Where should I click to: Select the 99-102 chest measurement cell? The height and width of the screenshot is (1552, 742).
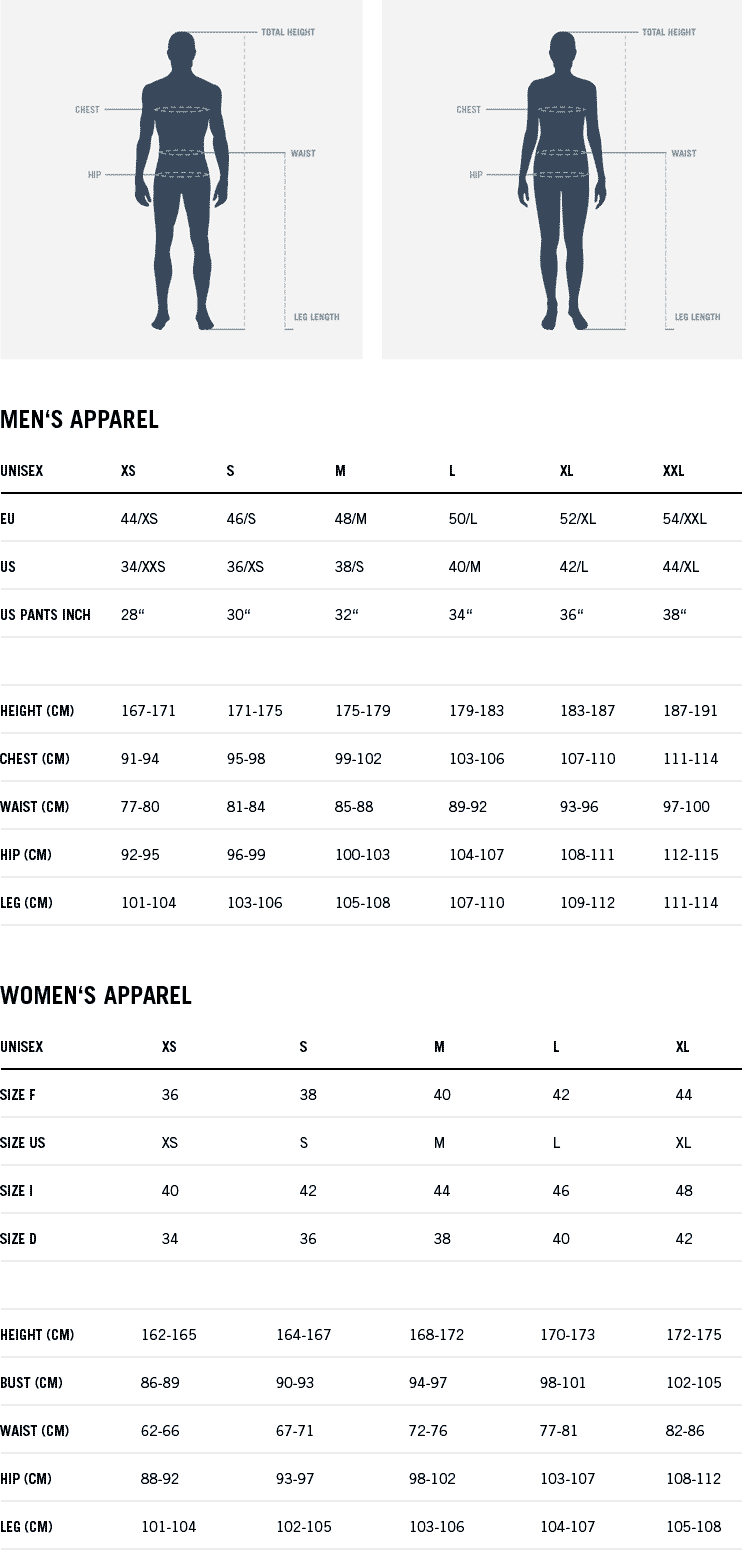[x=358, y=759]
